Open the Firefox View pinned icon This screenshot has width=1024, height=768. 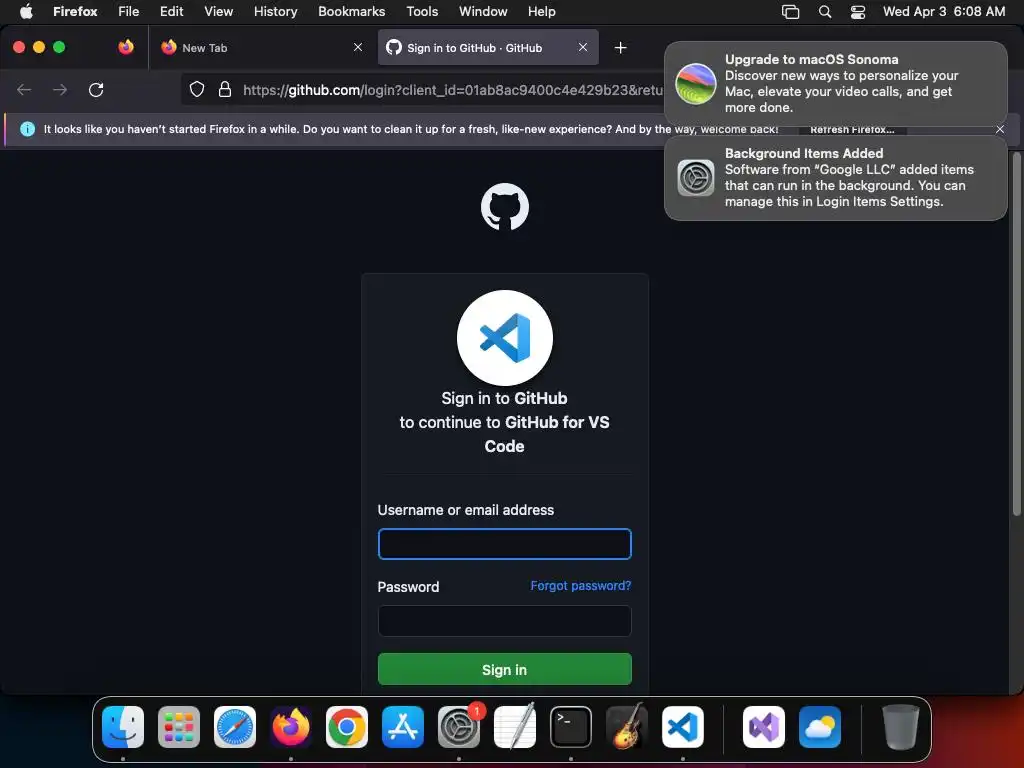coord(126,47)
